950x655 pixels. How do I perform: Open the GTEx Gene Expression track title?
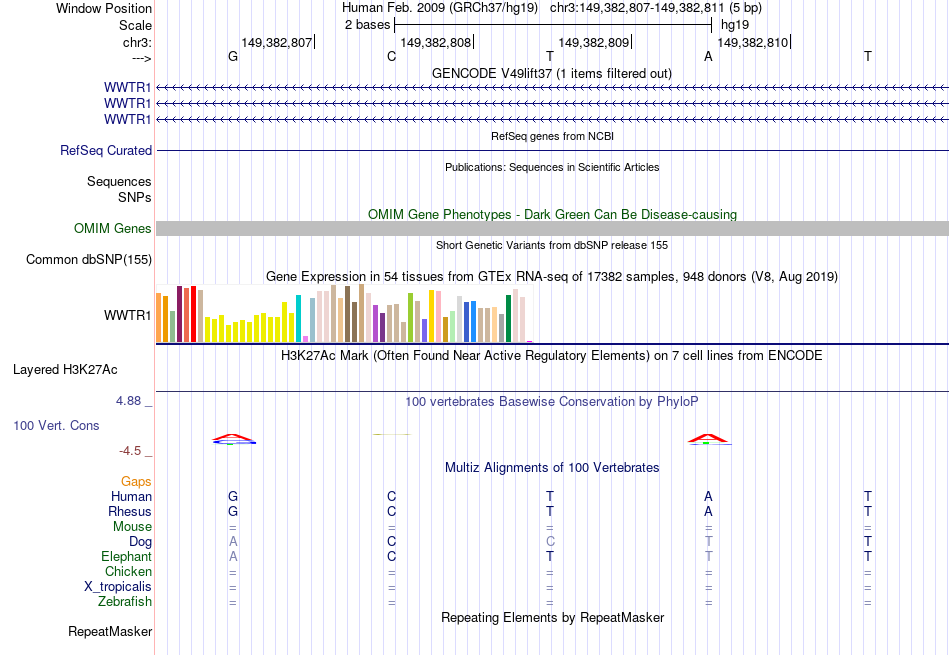point(552,276)
